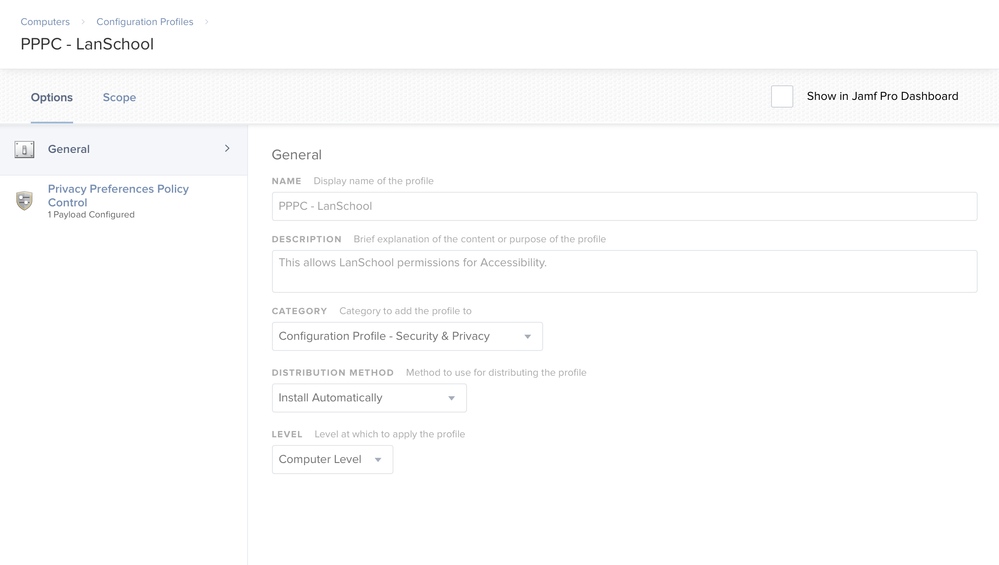Click the profile Name input field
Viewport: 999px width, 565px height.
624,206
